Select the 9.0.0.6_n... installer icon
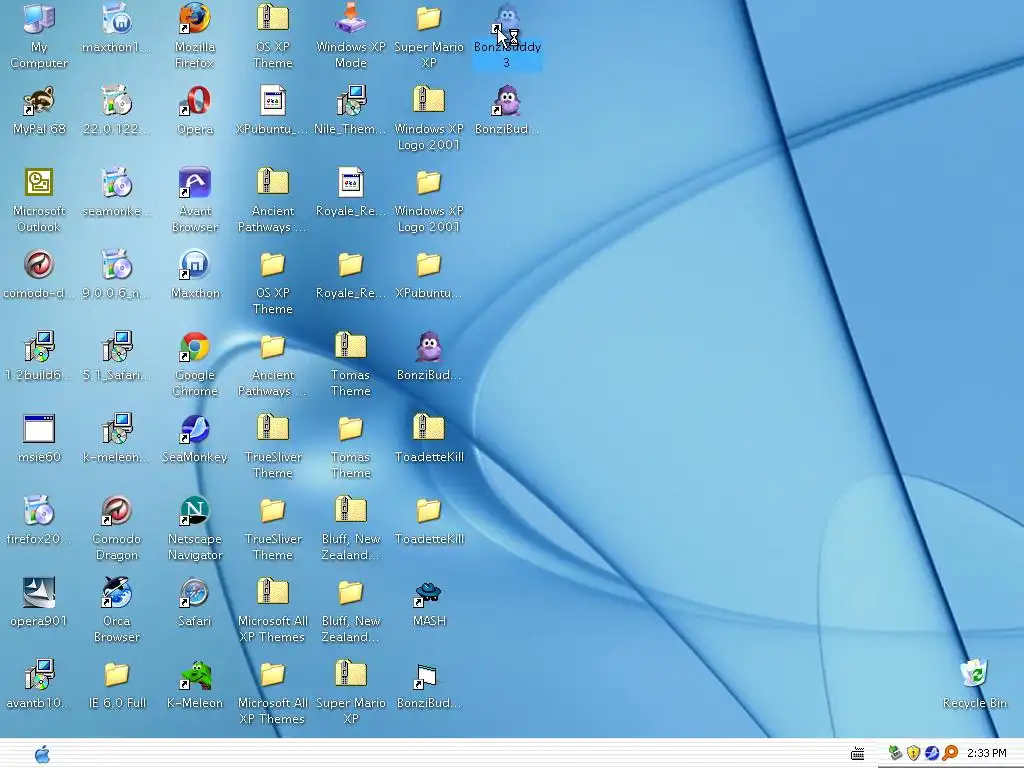 click(117, 264)
